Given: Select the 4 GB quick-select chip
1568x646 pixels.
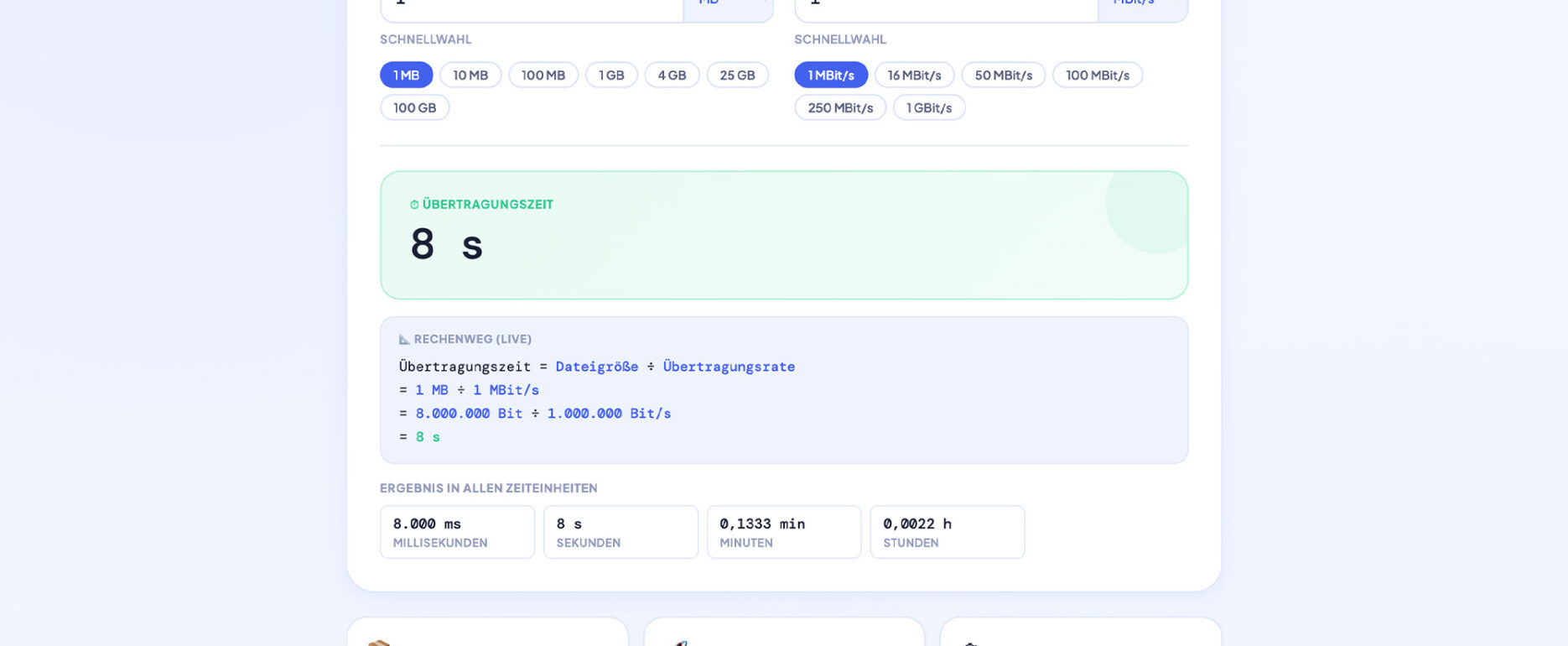Looking at the screenshot, I should (672, 76).
